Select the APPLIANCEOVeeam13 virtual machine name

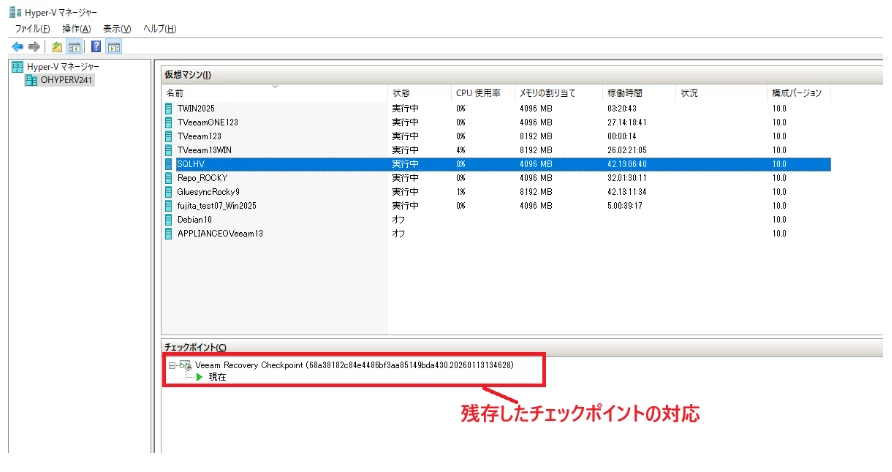coord(220,234)
